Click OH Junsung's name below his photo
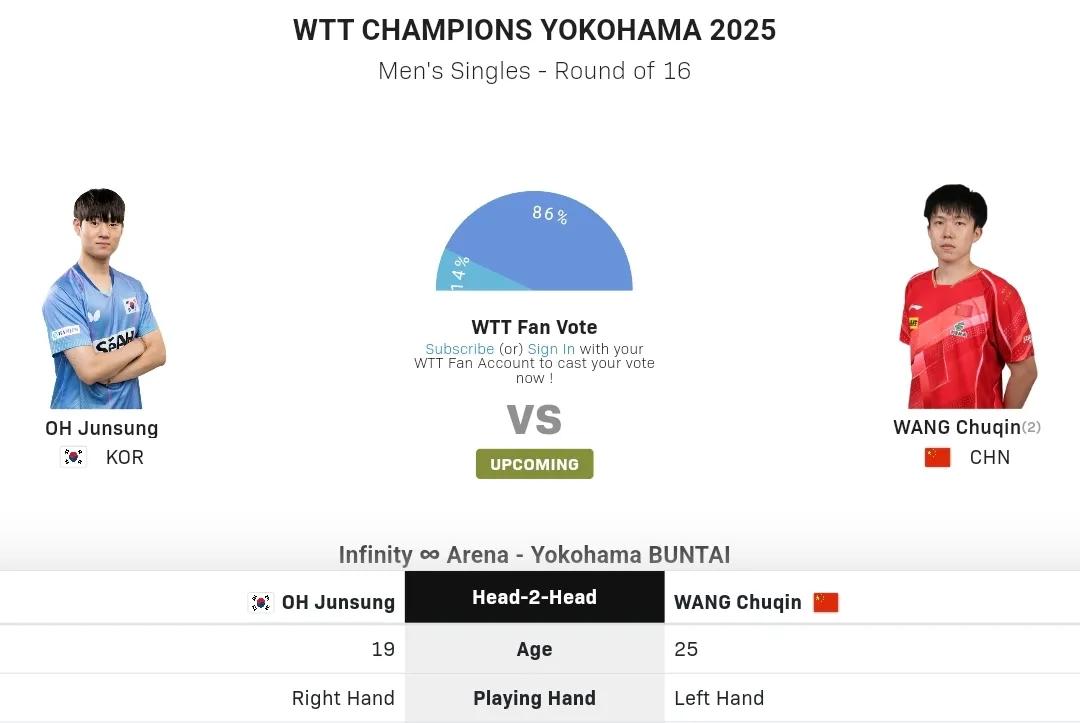This screenshot has height=723, width=1080. click(102, 428)
